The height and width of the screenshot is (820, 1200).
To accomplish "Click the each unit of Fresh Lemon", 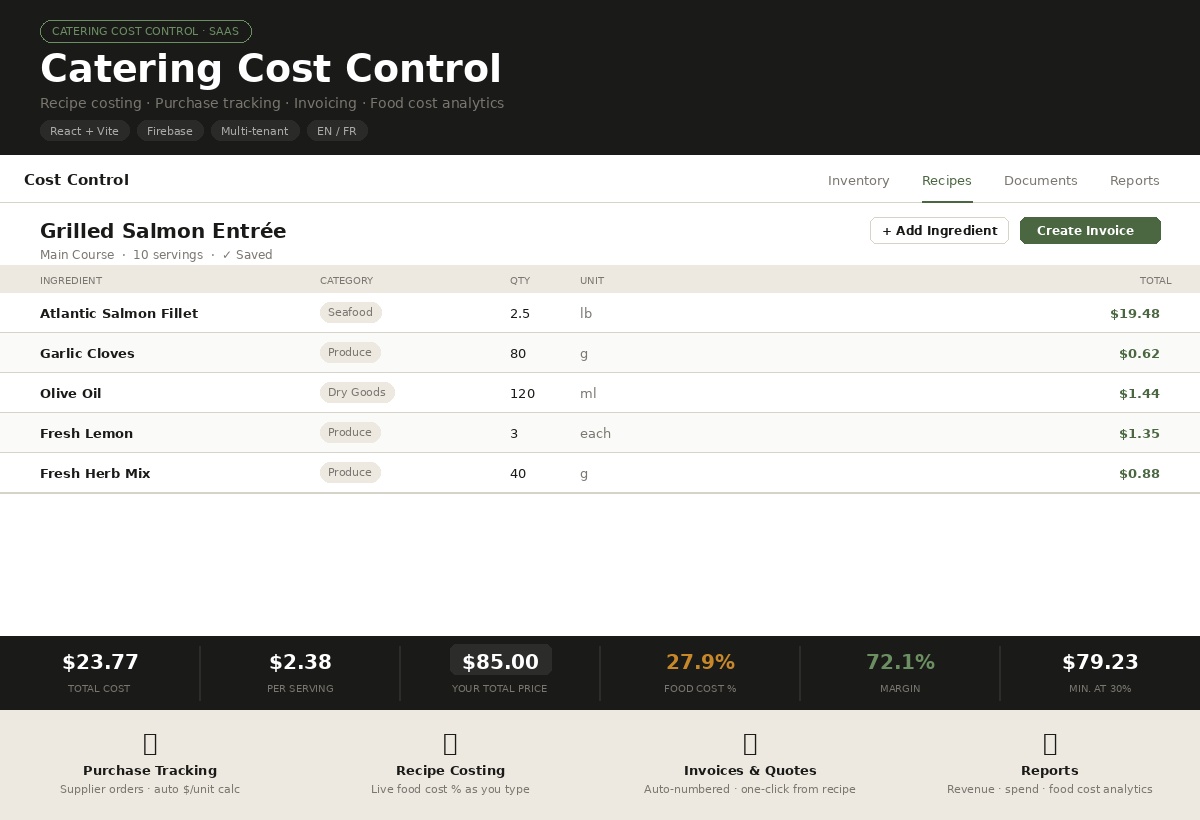I will point(595,433).
